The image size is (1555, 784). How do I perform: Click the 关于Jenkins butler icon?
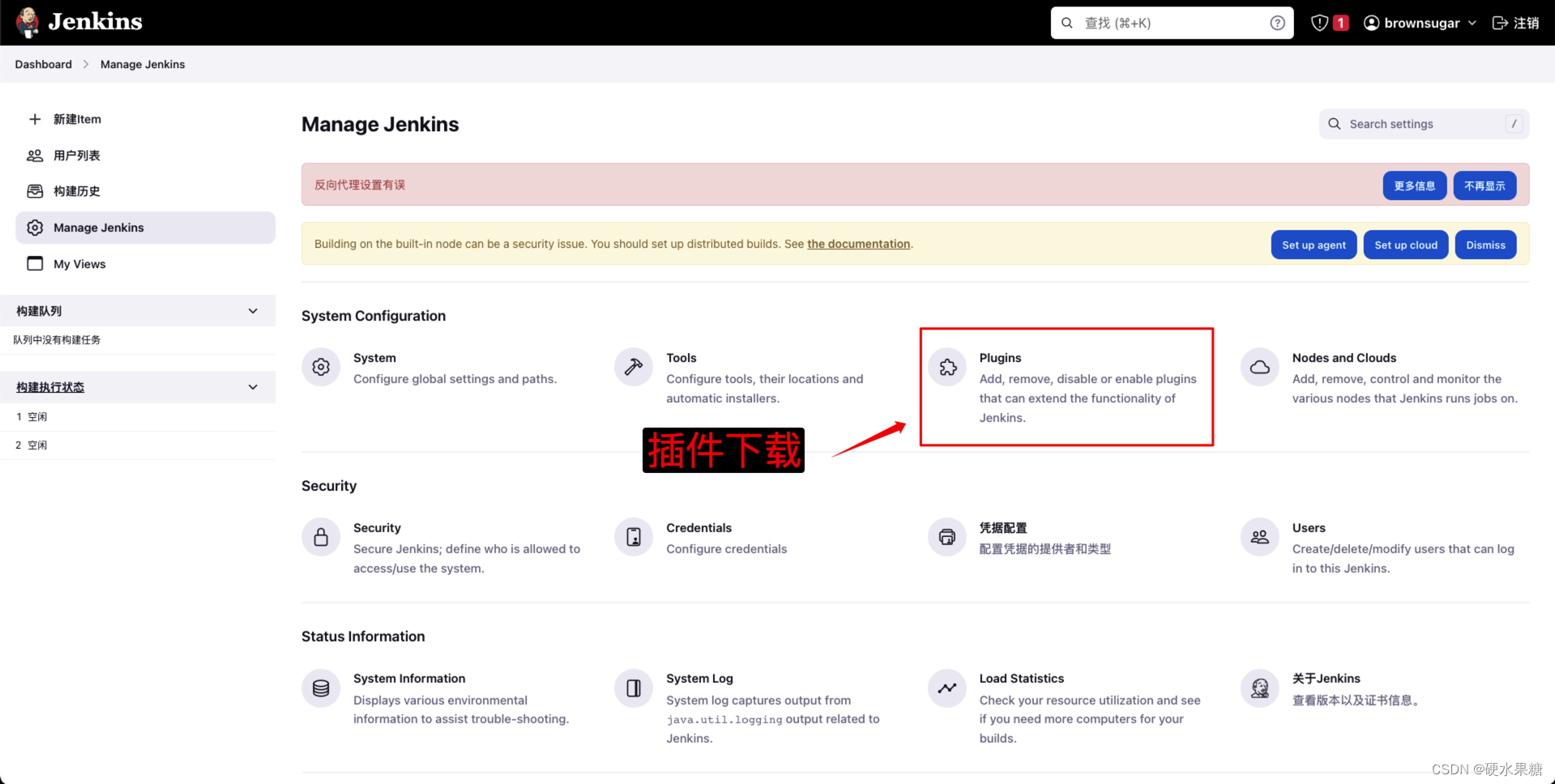pos(1260,688)
